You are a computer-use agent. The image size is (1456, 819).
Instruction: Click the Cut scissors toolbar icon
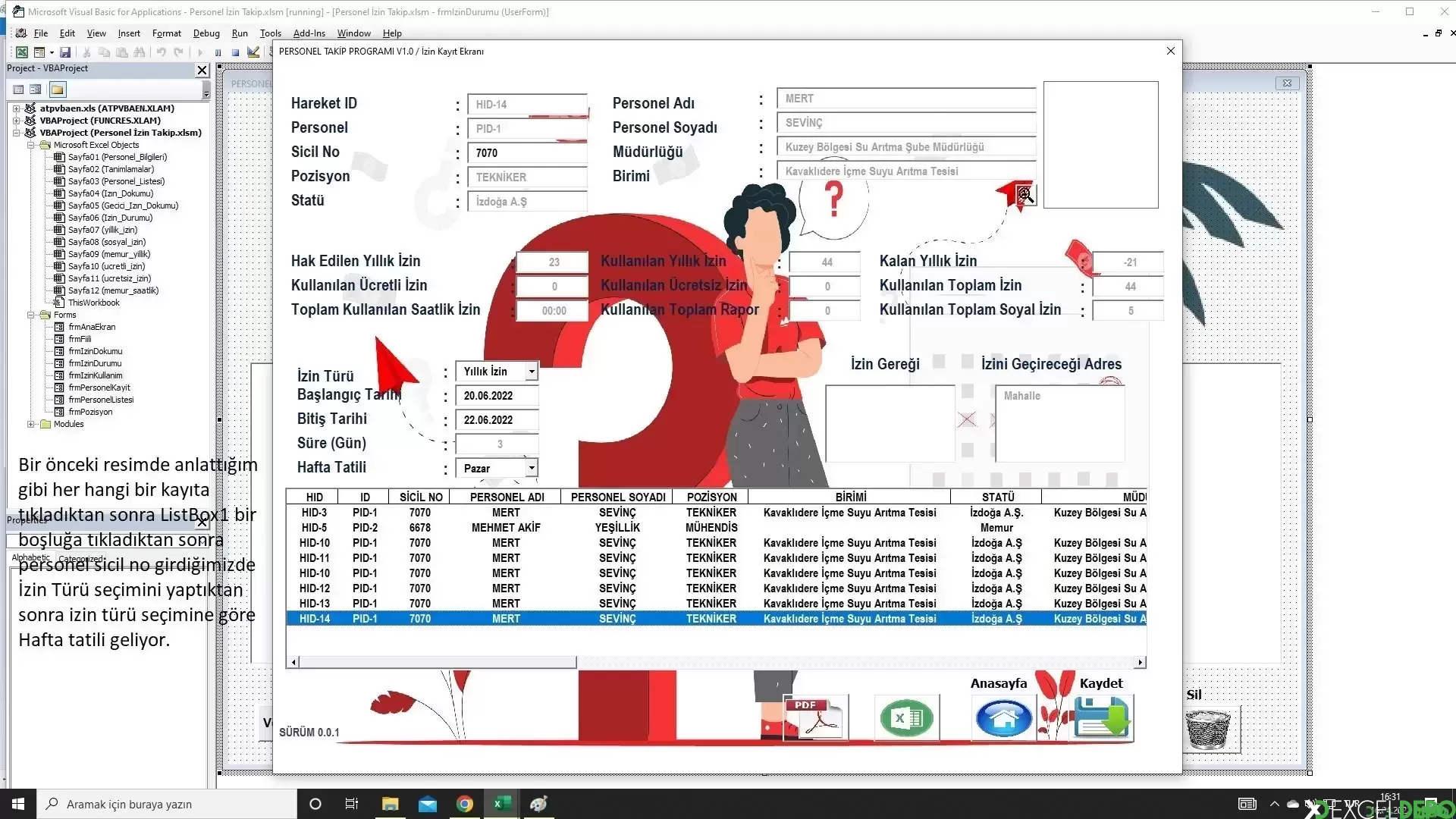86,52
